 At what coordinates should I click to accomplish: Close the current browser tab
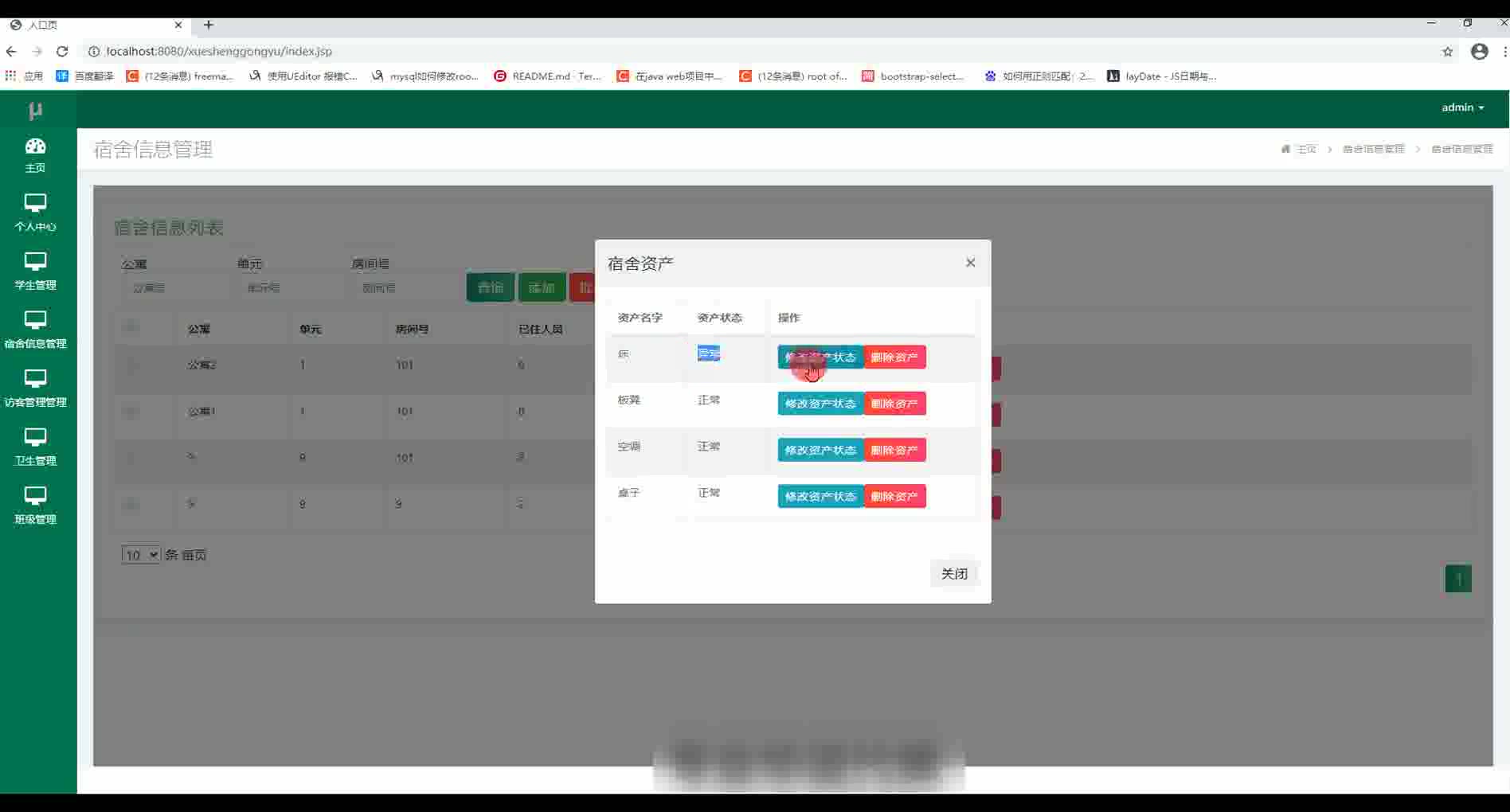pos(178,25)
